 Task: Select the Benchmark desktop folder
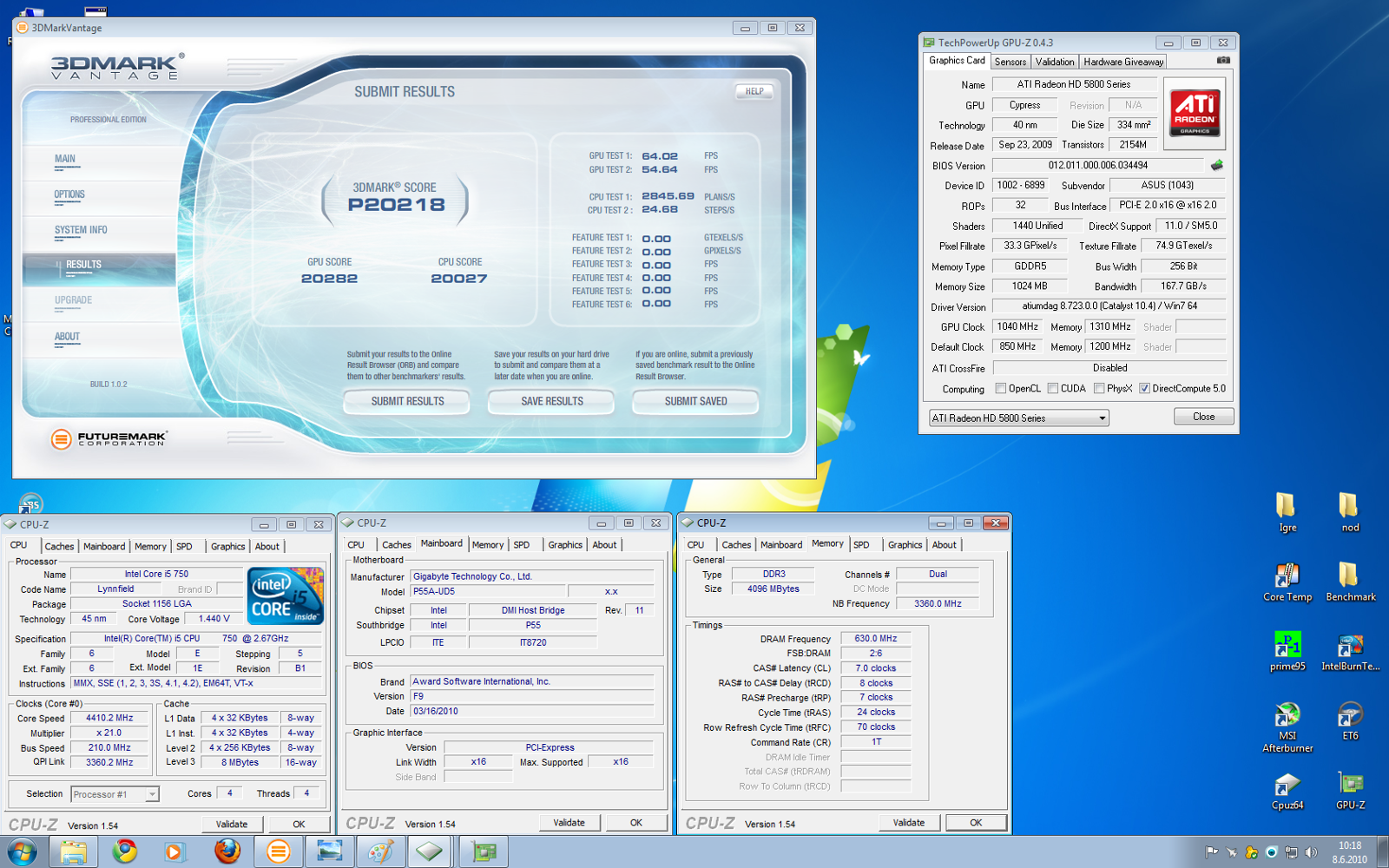pyautogui.click(x=1350, y=582)
